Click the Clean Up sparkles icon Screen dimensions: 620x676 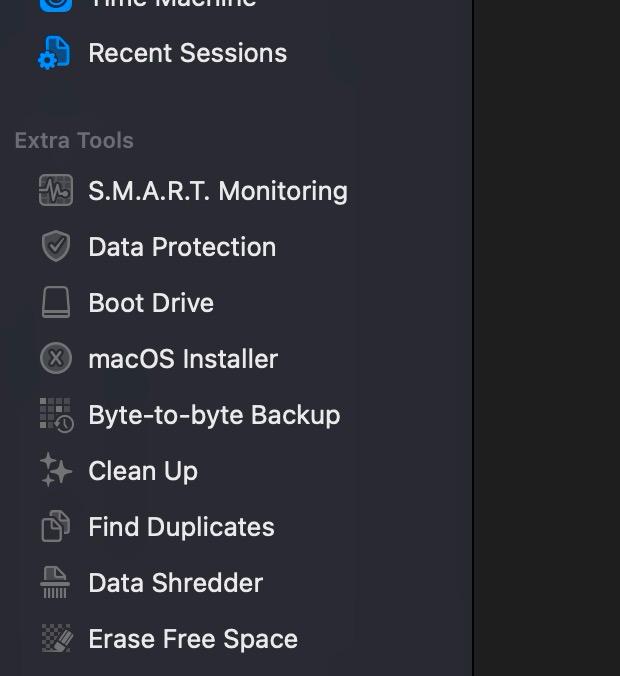pos(56,471)
